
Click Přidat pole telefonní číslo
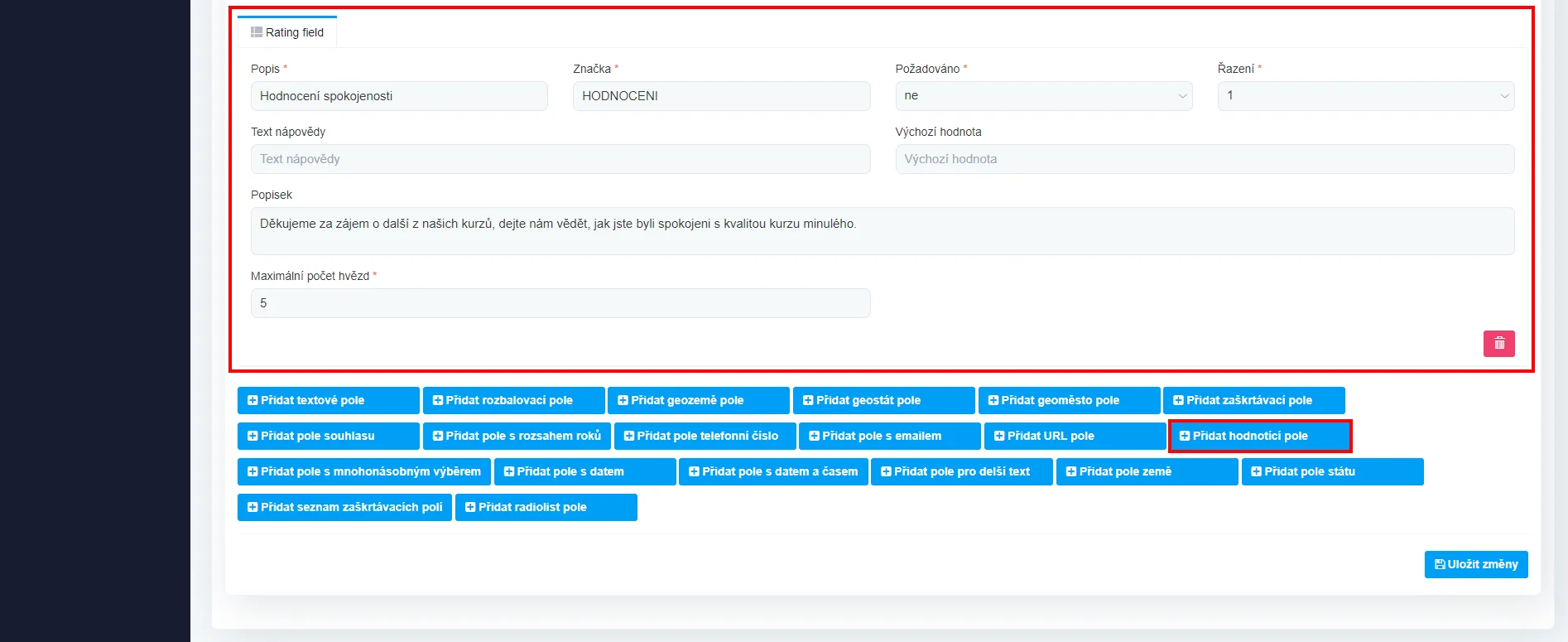click(x=705, y=436)
